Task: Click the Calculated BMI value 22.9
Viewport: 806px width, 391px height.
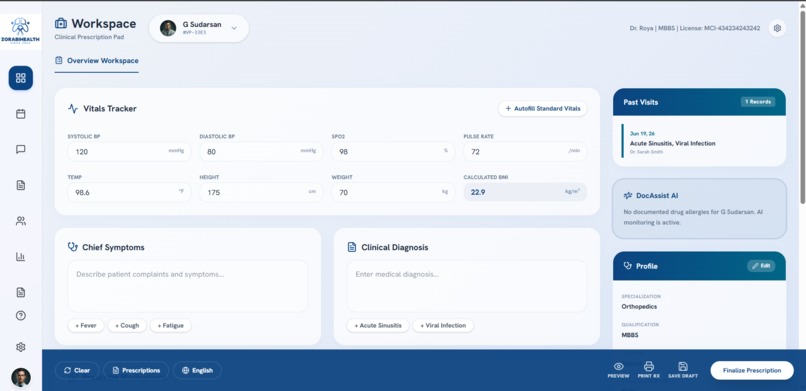Action: (x=478, y=192)
